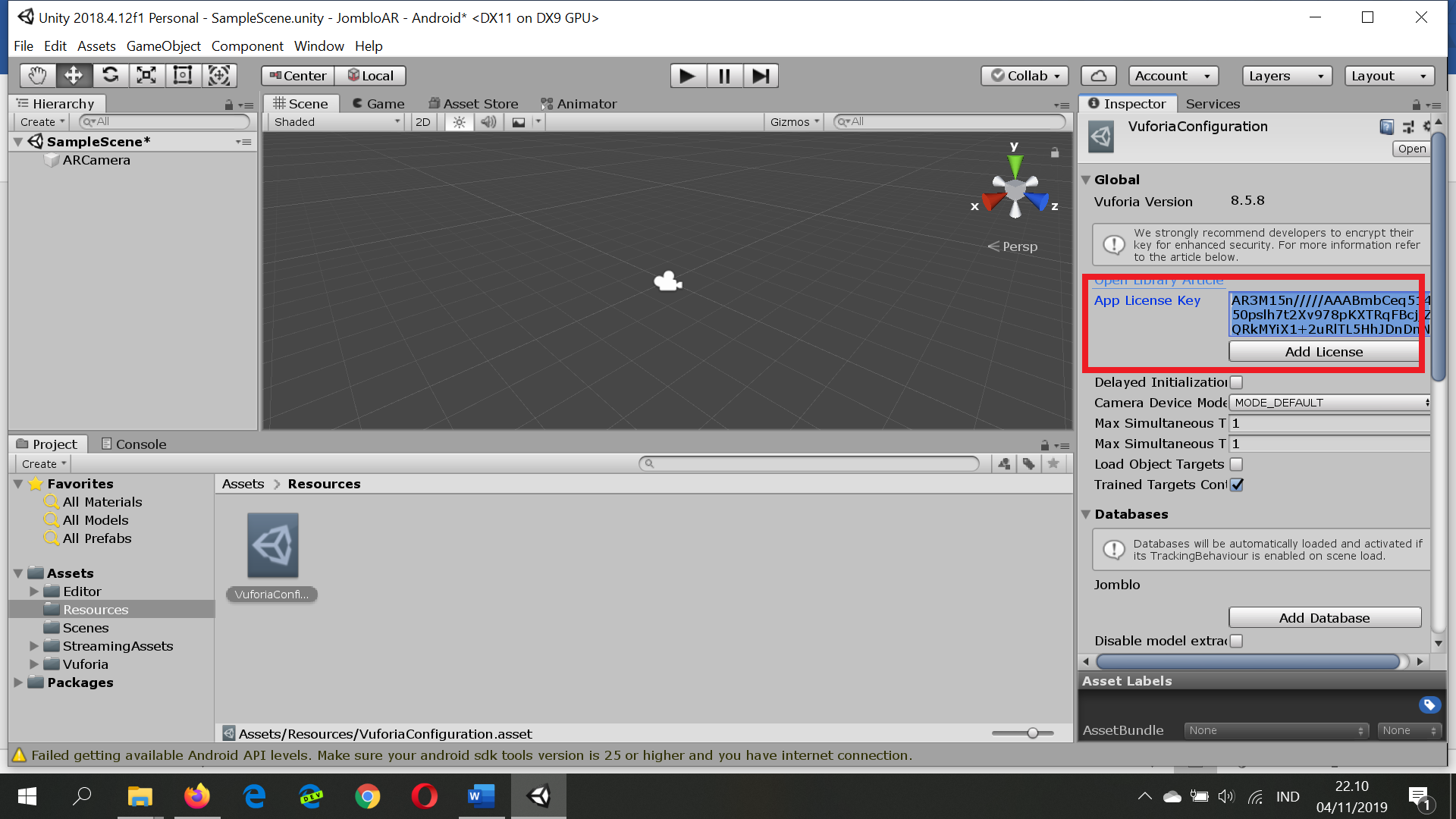
Task: Open the GameObject menu
Action: 164,46
